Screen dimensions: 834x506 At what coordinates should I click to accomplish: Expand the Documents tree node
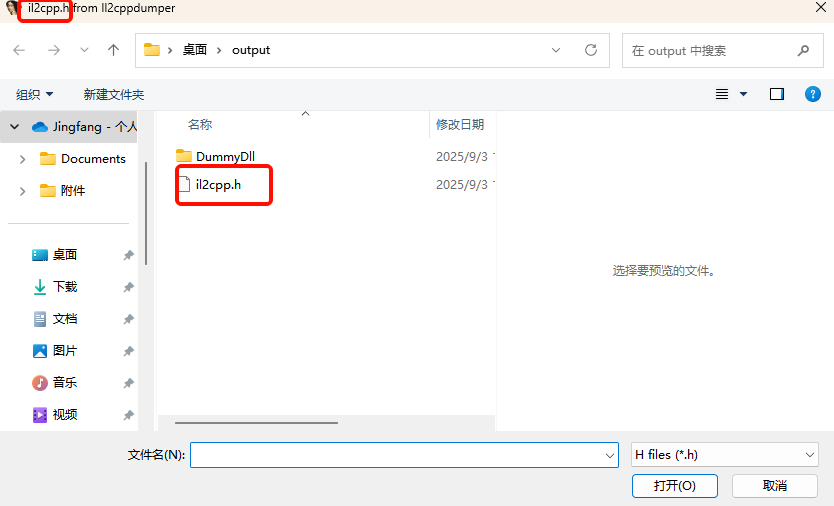pyautogui.click(x=23, y=159)
